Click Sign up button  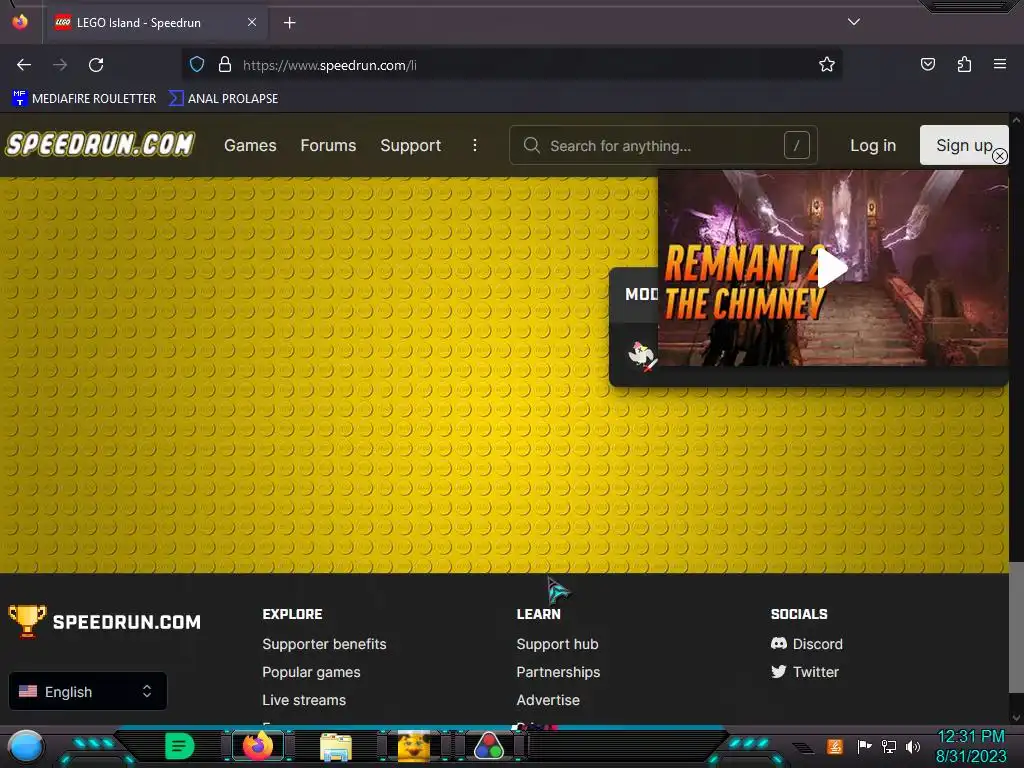point(963,145)
